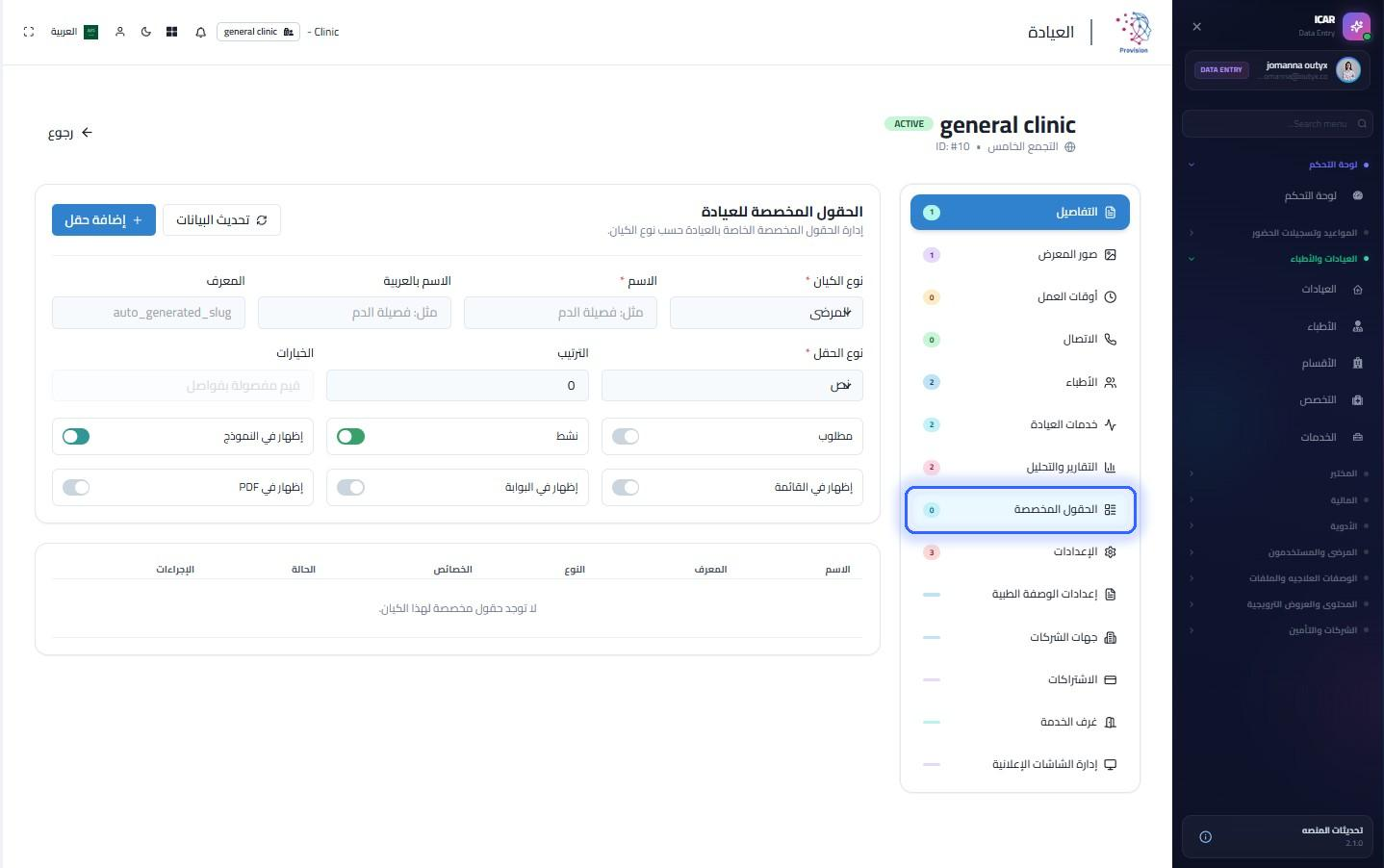Open الأقسام departments sidebar item

click(1332, 364)
